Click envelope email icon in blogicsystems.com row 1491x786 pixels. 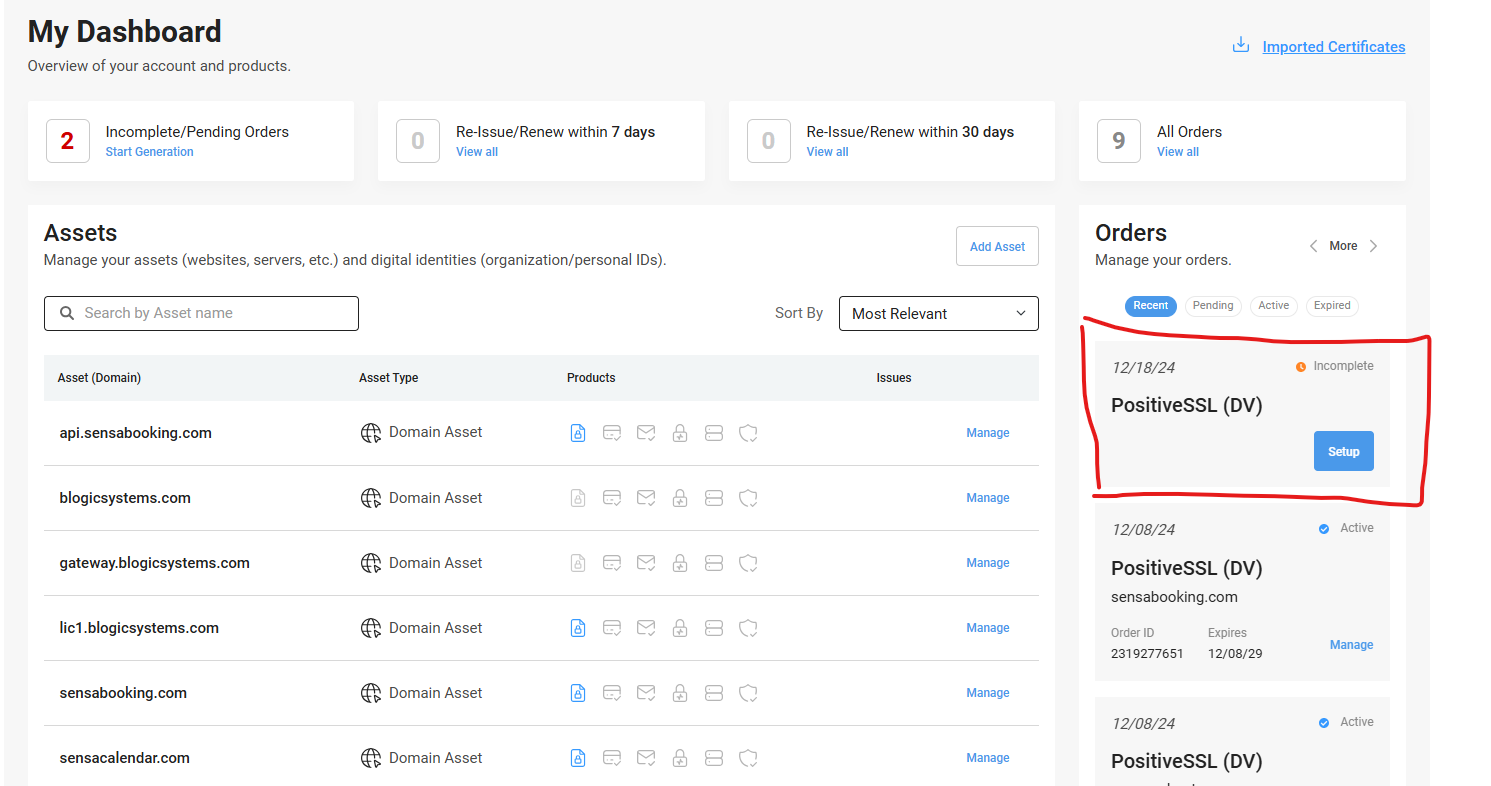point(646,498)
